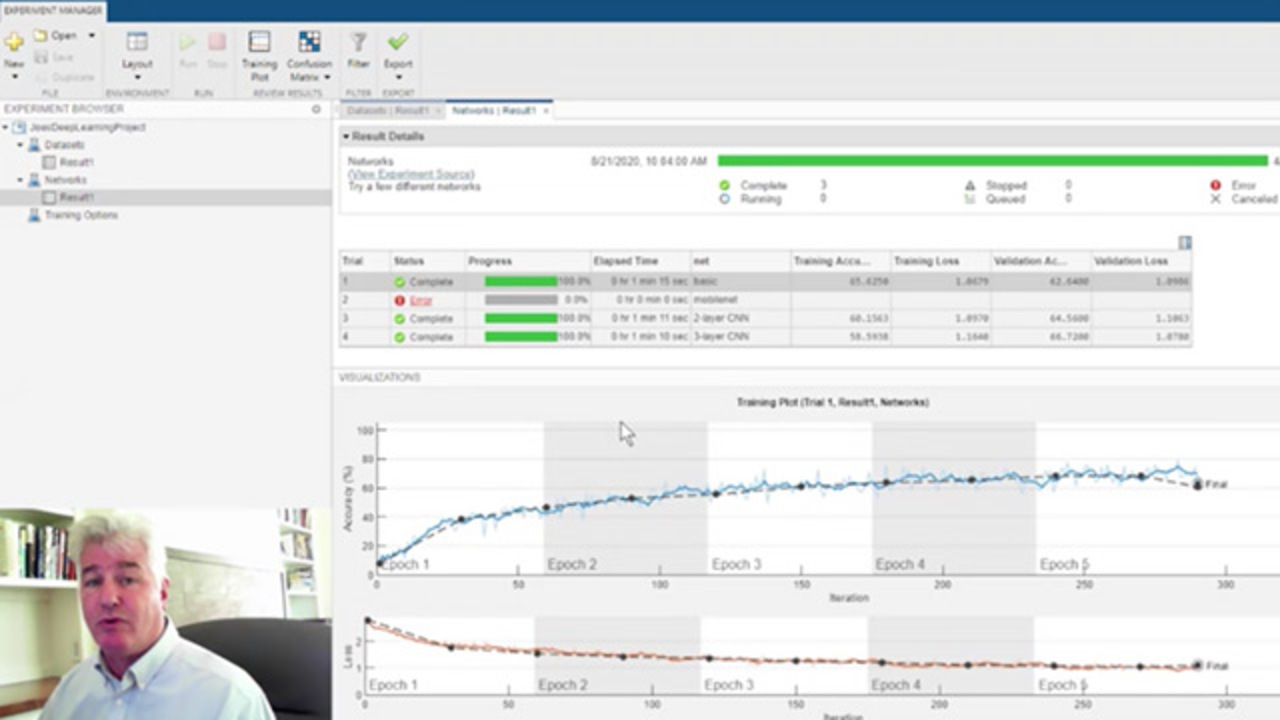Image resolution: width=1280 pixels, height=720 pixels.
Task: Collapse the Datasets tree node
Action: point(19,145)
